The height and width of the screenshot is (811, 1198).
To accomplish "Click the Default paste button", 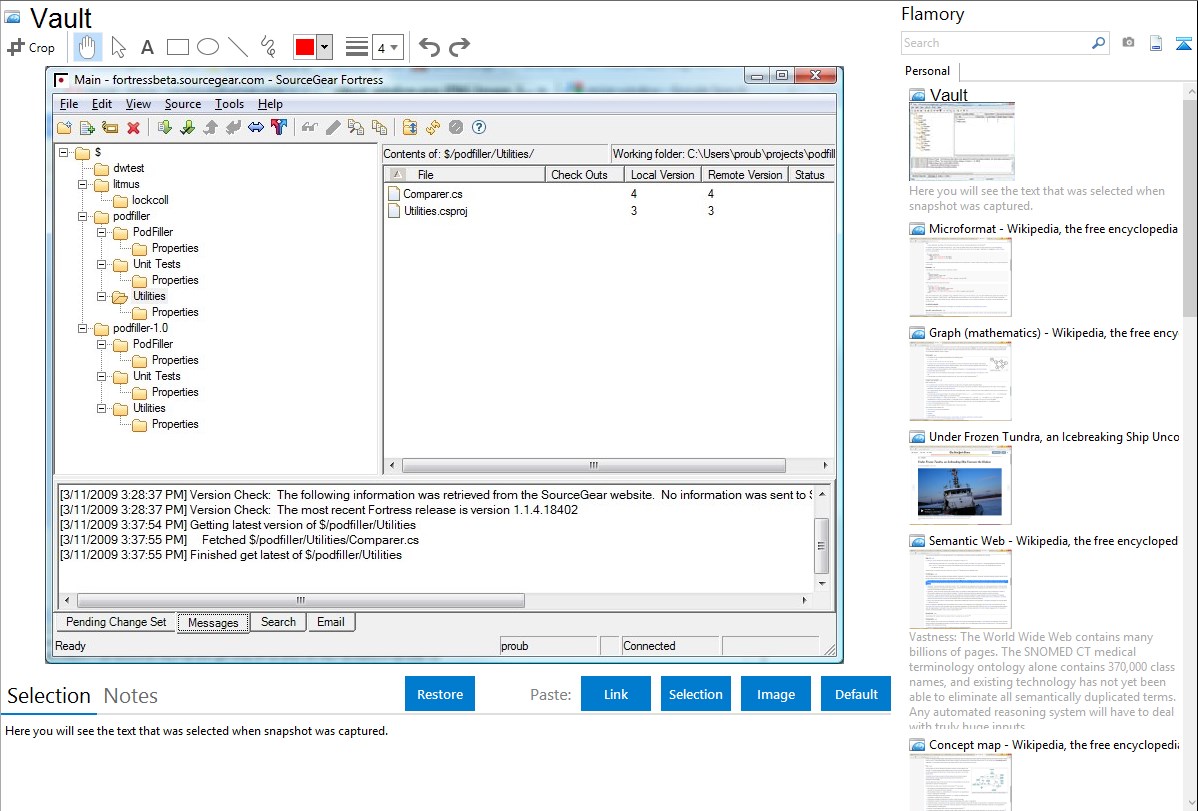I will [856, 694].
